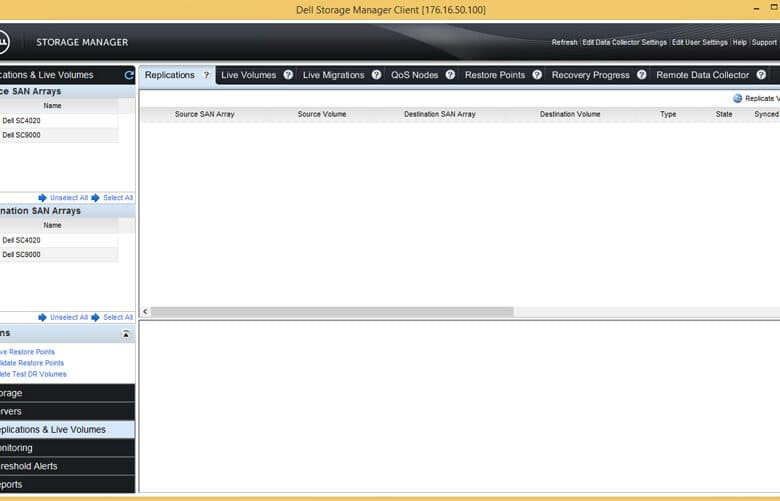Click the Validate Restore Points action link
Screen dimensions: 780x501
tap(32, 363)
